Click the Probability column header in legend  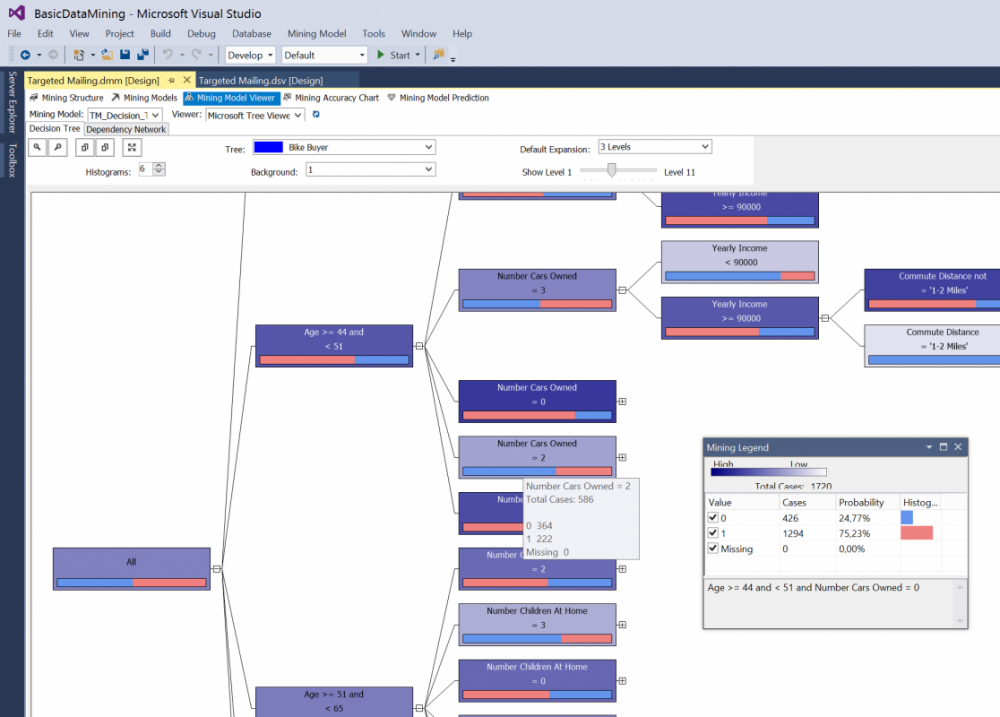coord(867,503)
